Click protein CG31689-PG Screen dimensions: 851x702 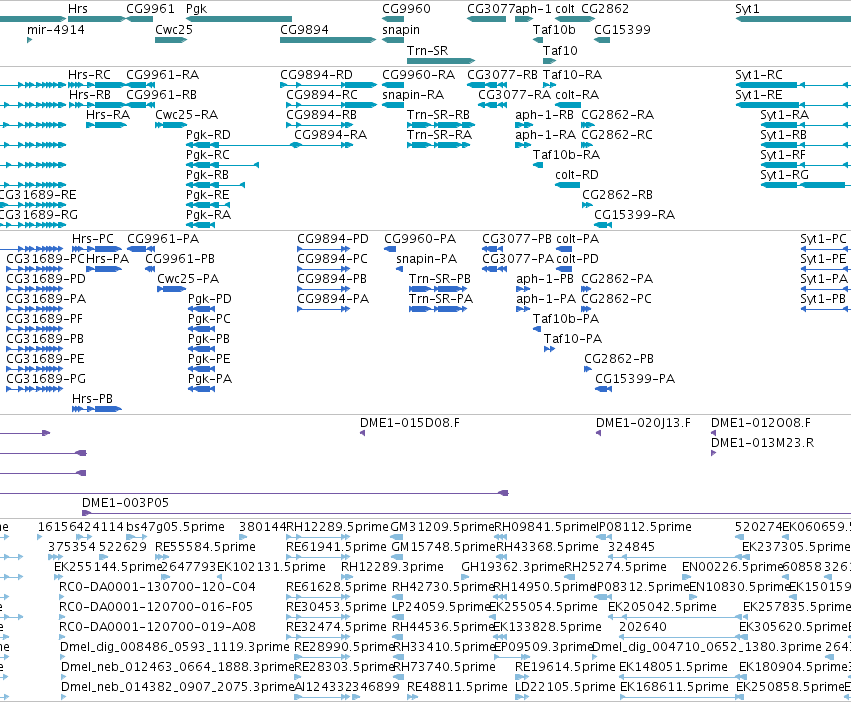click(x=46, y=379)
